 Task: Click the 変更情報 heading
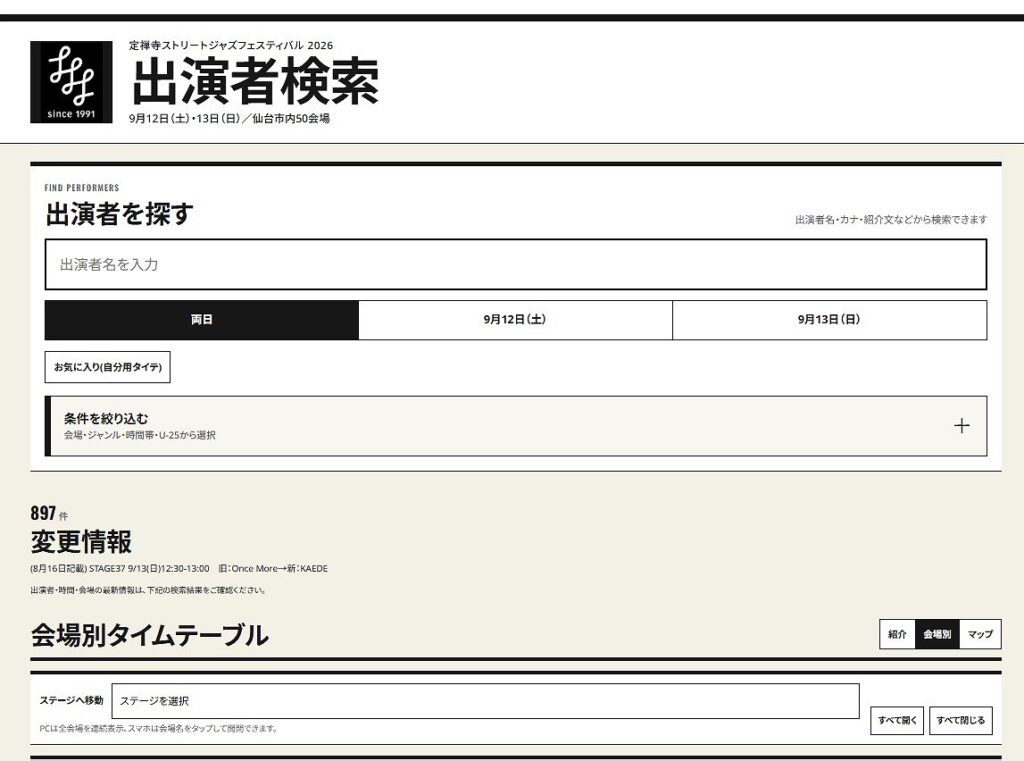pyautogui.click(x=81, y=542)
